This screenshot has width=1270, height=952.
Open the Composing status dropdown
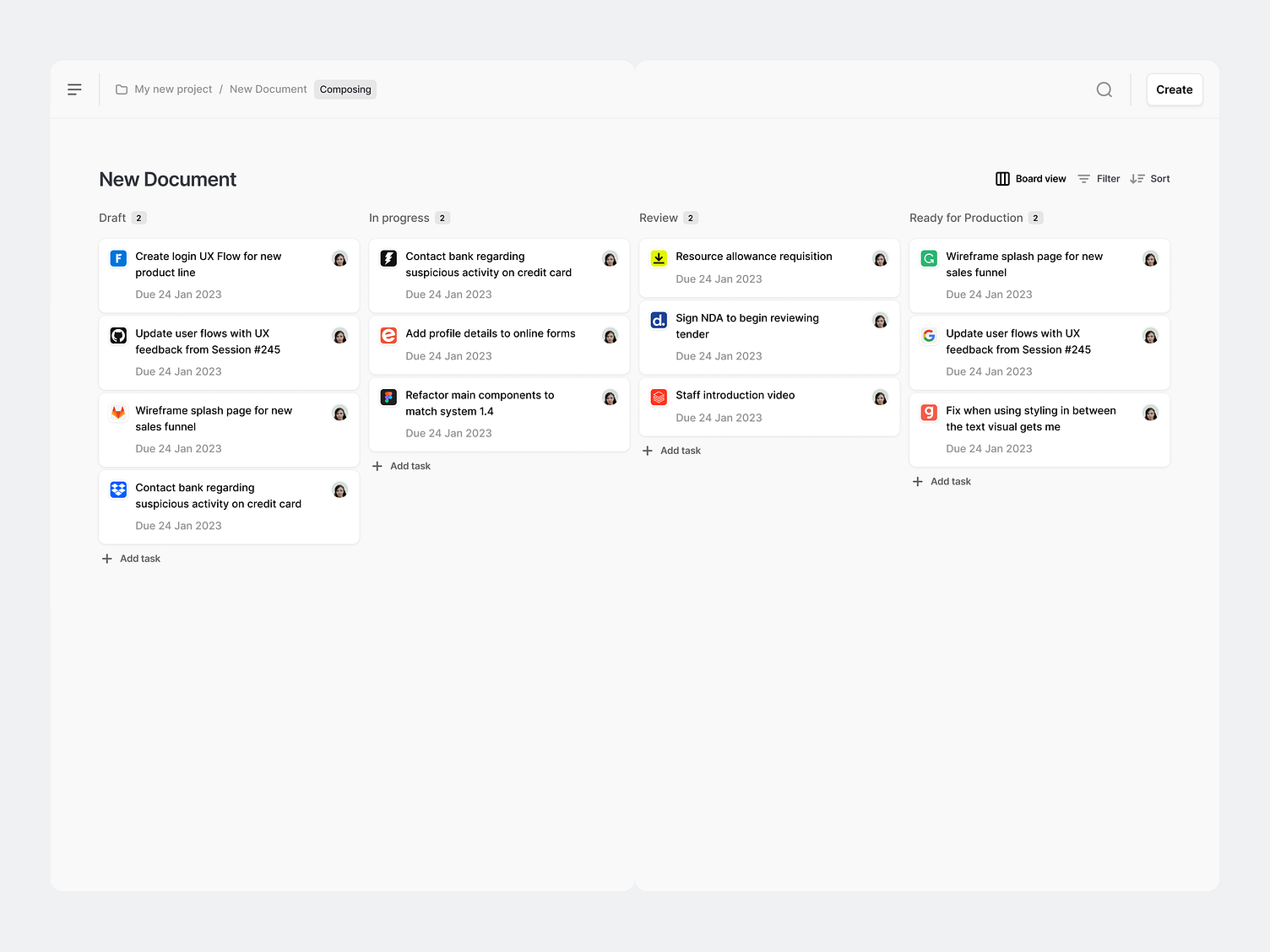pos(345,89)
